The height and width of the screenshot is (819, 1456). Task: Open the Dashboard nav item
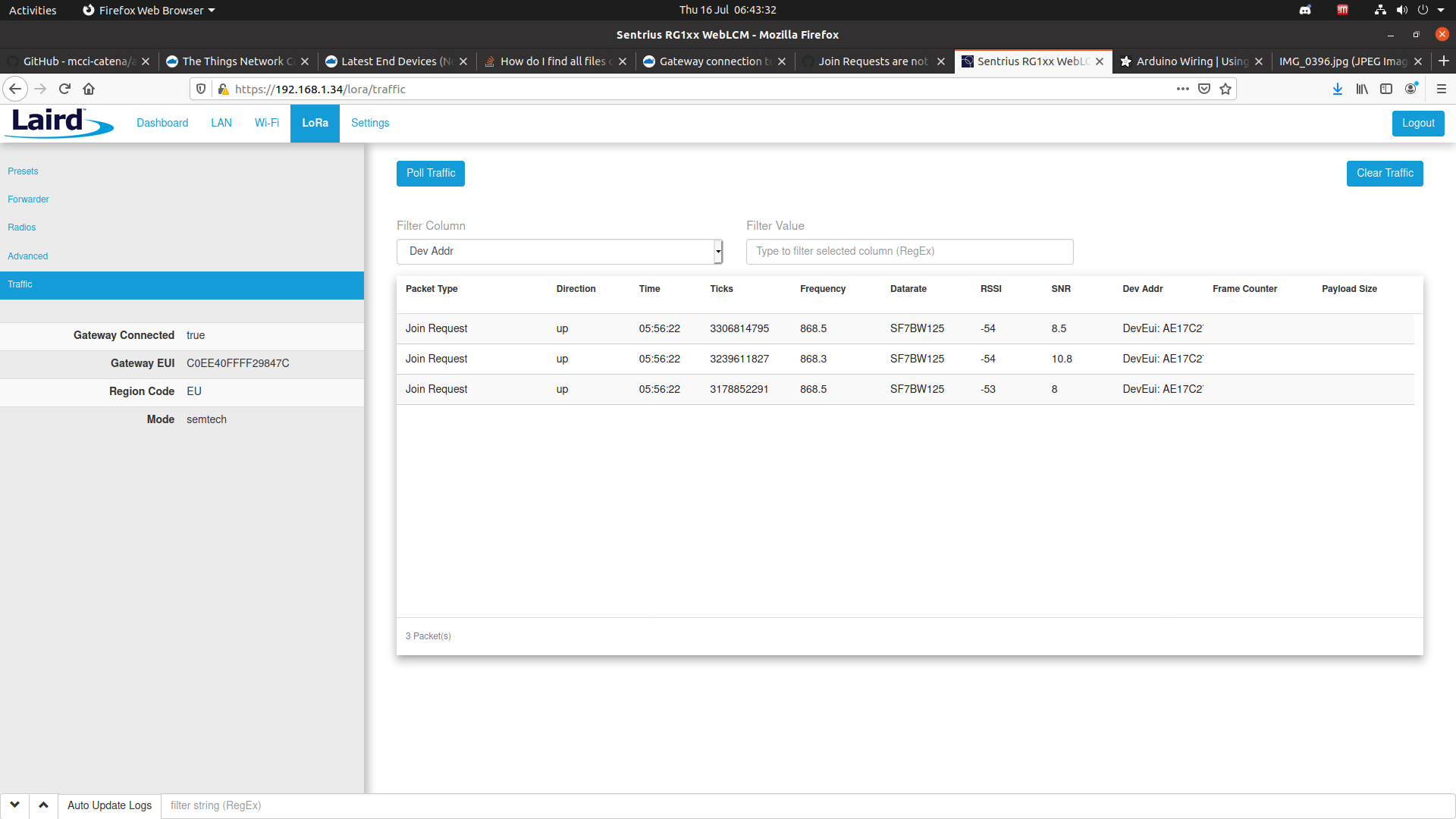(162, 123)
